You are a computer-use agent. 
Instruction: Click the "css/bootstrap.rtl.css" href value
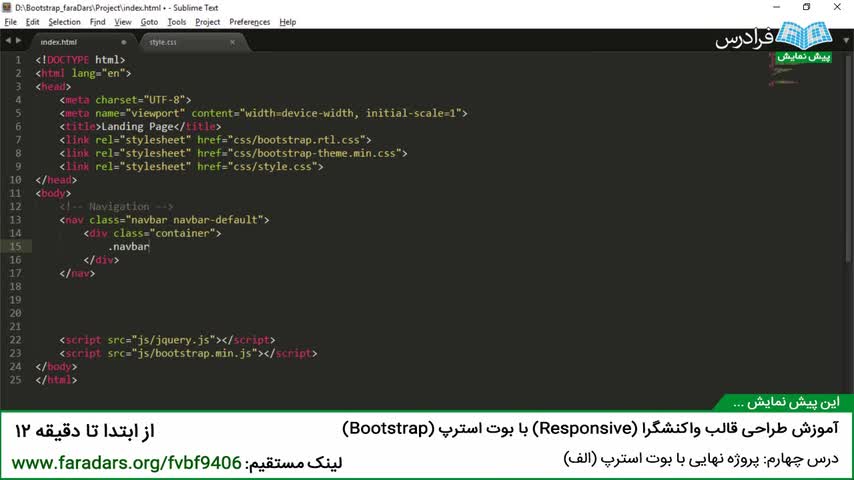click(297, 140)
